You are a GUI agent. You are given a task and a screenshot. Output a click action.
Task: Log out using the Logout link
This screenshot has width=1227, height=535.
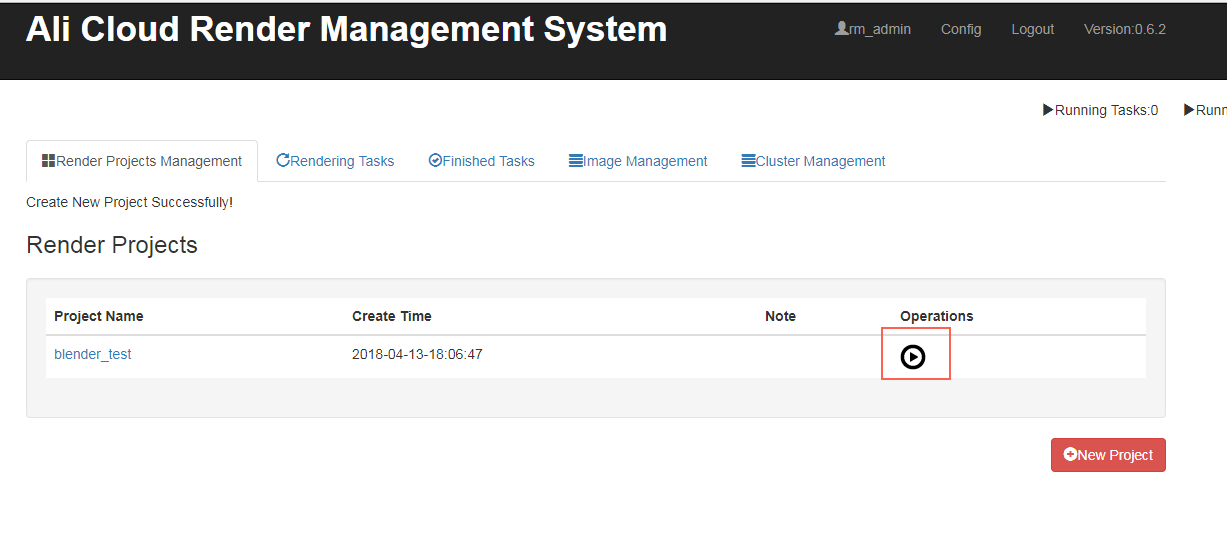pos(1032,29)
